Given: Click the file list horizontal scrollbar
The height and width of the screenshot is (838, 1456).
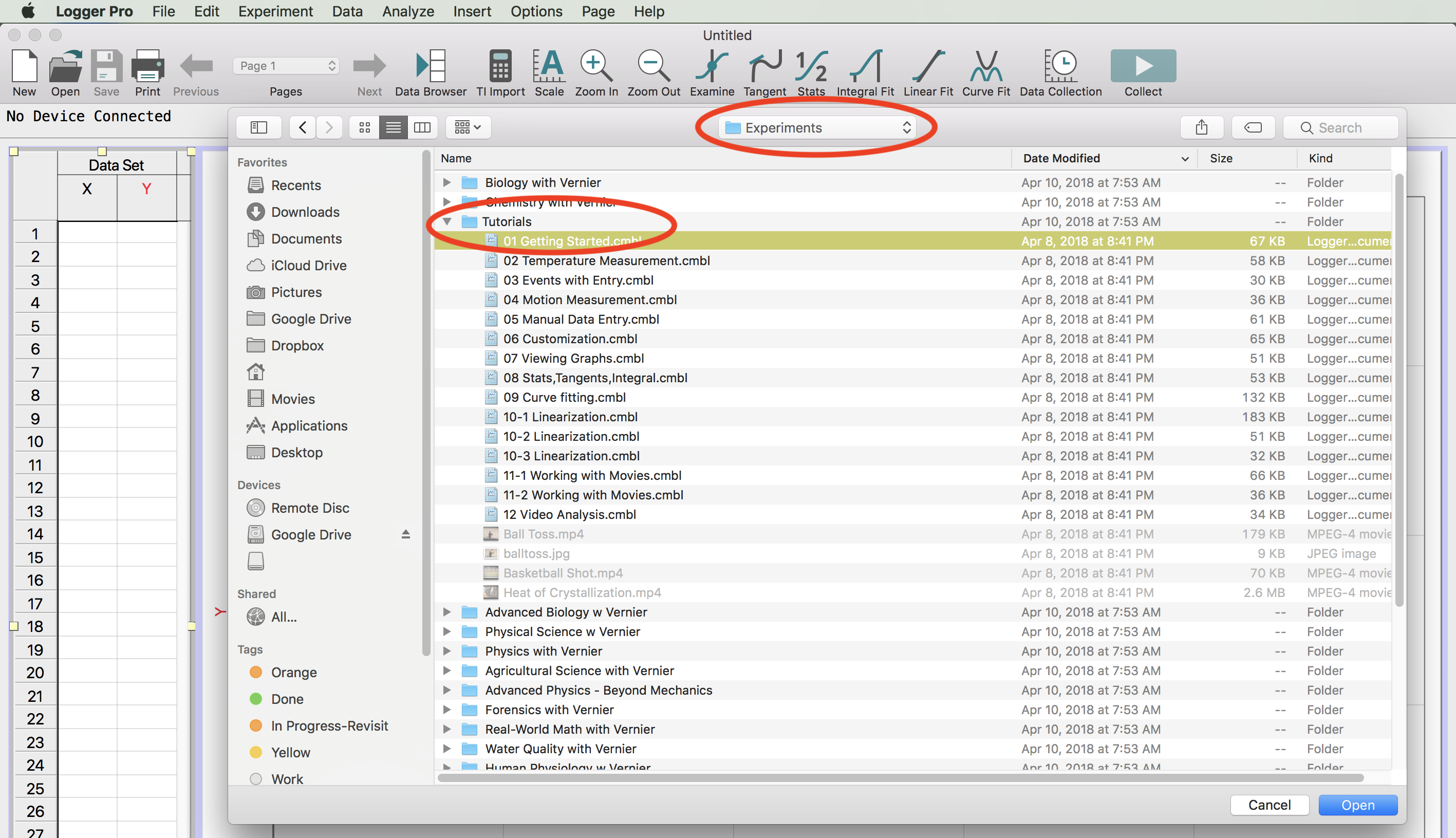Looking at the screenshot, I should (900, 777).
